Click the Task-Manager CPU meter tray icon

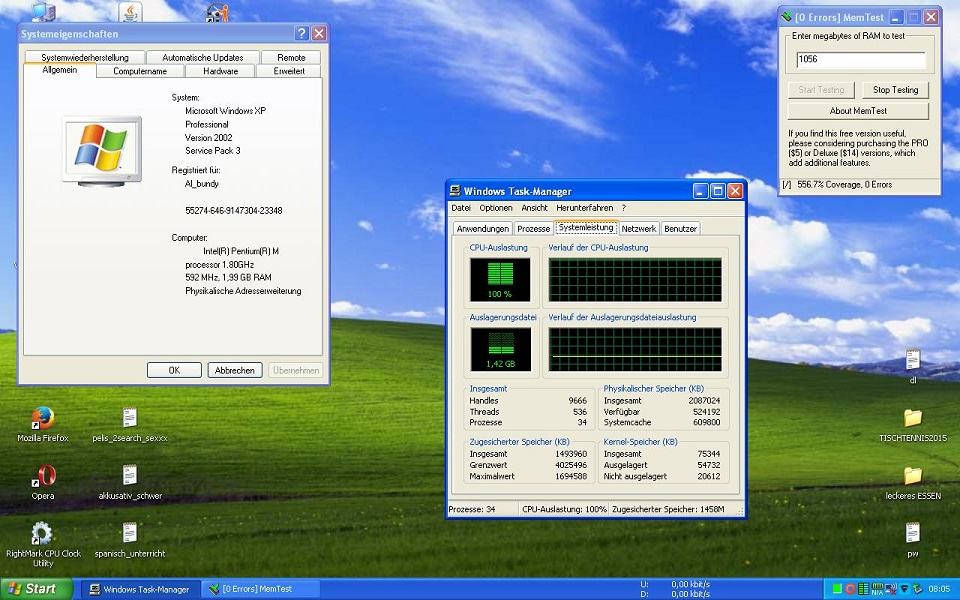pyautogui.click(x=863, y=589)
